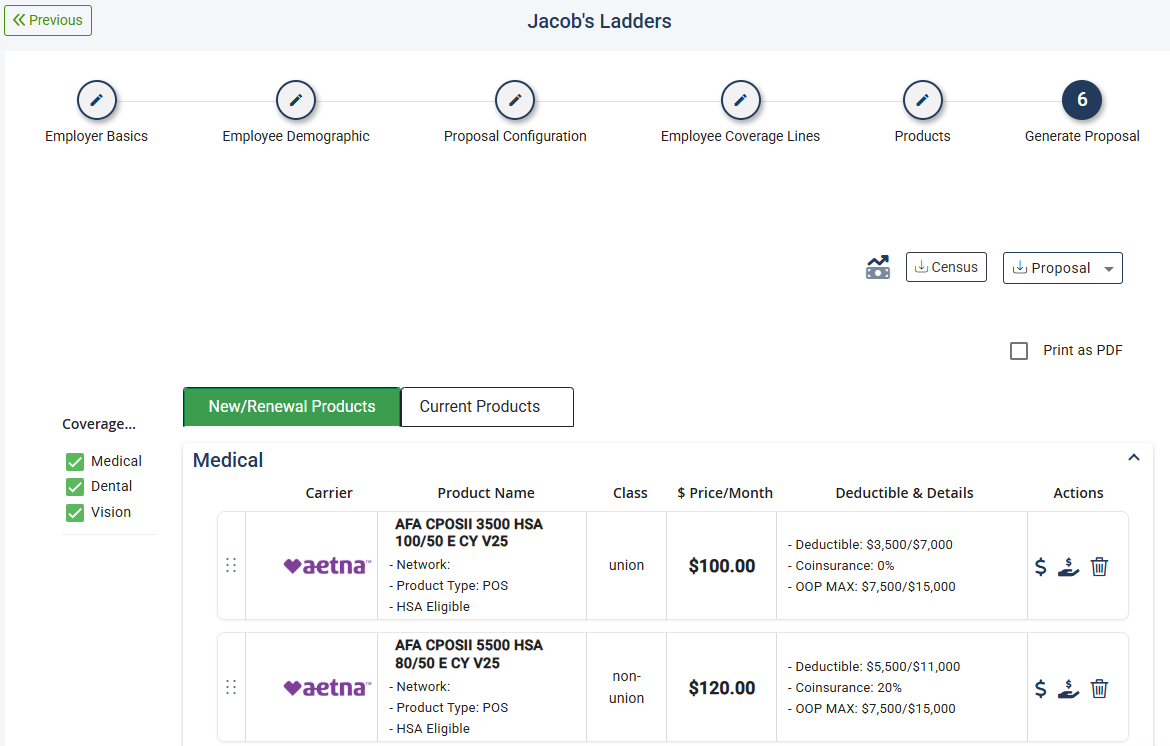Go to Employee Coverage Lines step icon
The width and height of the screenshot is (1170, 746).
click(x=740, y=100)
